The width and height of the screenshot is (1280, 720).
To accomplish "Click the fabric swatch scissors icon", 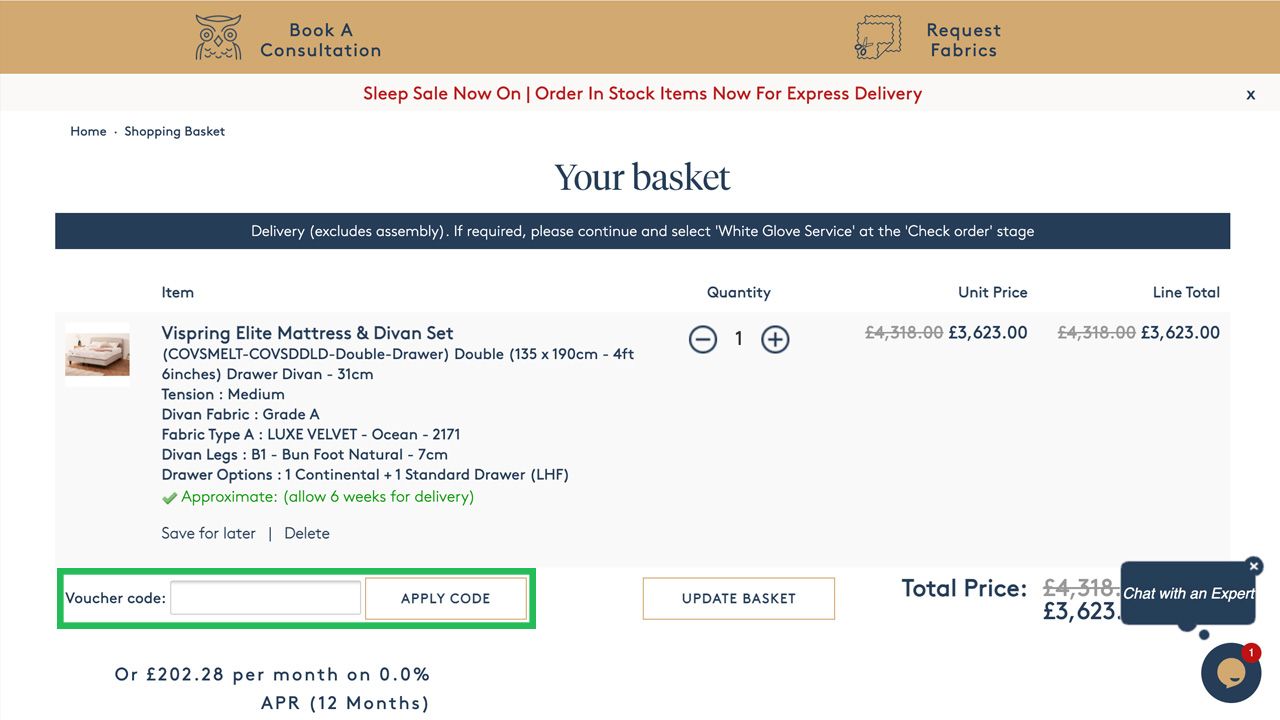I will pyautogui.click(x=877, y=37).
